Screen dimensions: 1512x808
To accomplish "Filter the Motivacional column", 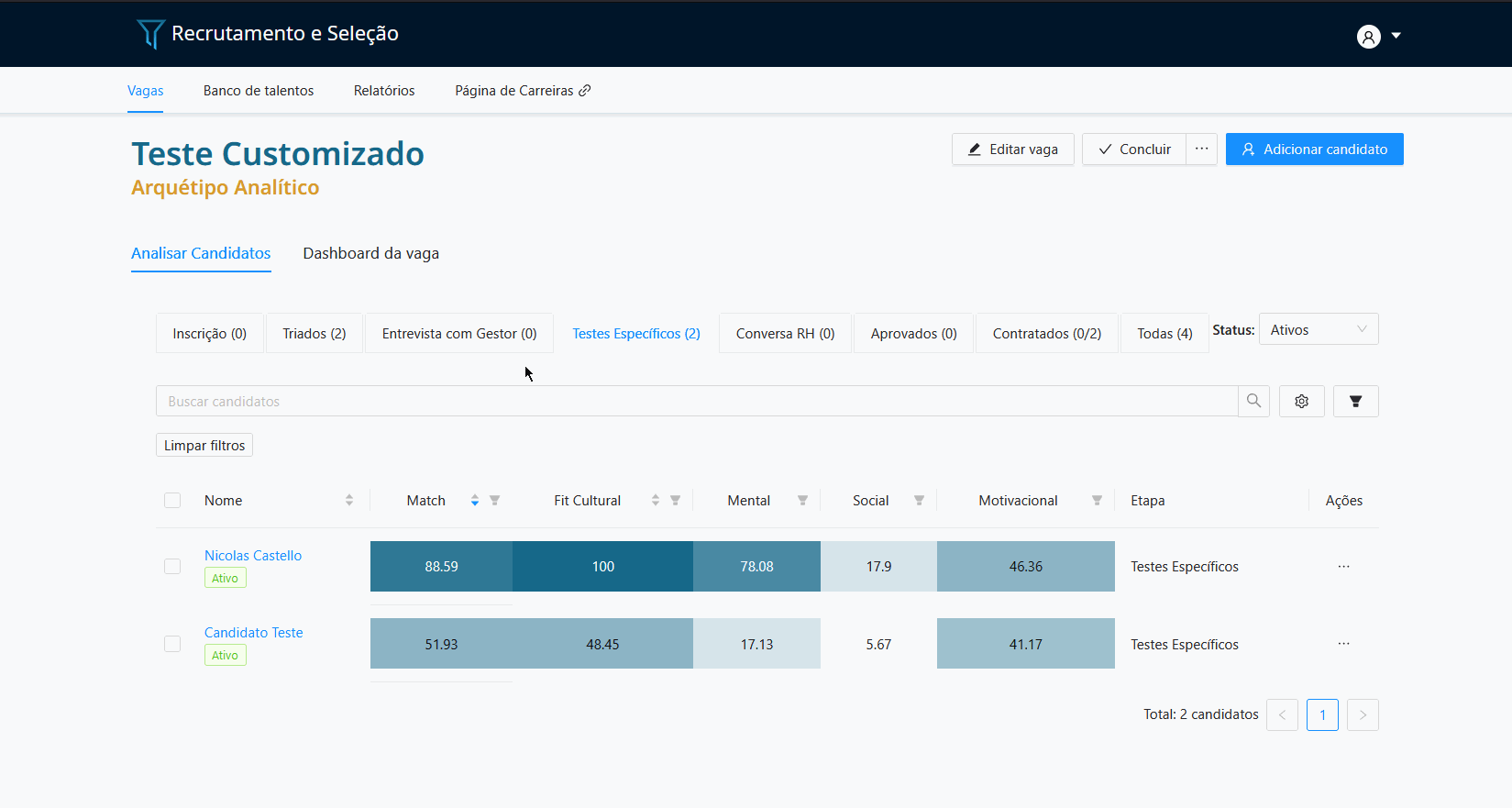I will 1097,501.
